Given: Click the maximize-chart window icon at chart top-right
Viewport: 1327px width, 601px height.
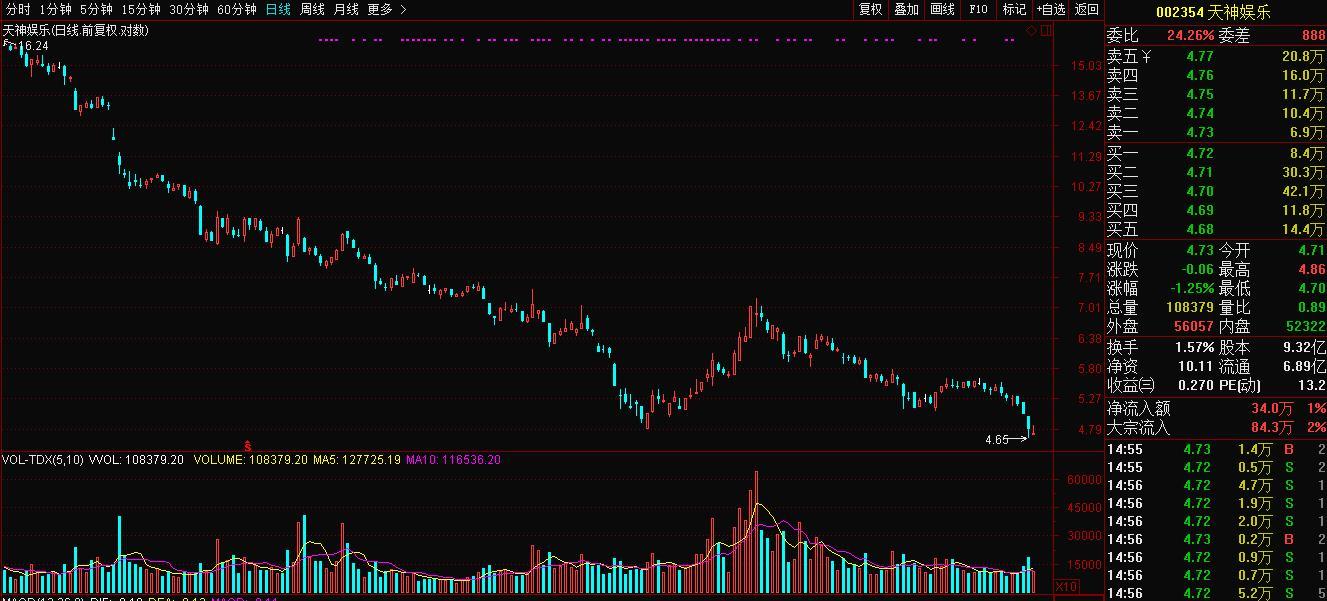Looking at the screenshot, I should 1045,30.
